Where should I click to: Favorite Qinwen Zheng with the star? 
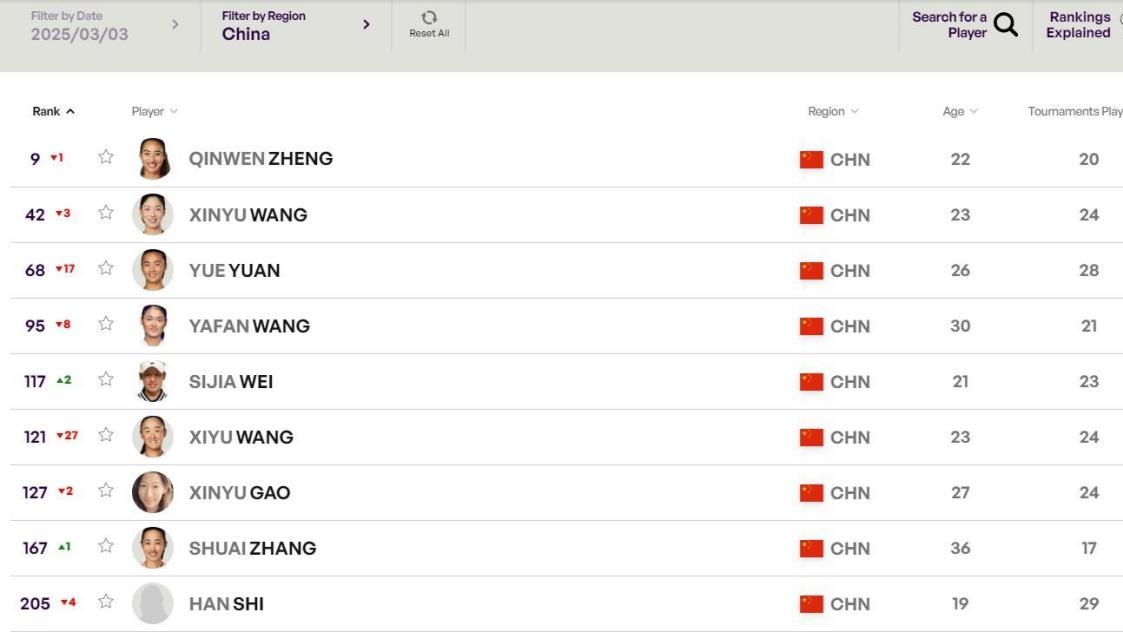(106, 157)
